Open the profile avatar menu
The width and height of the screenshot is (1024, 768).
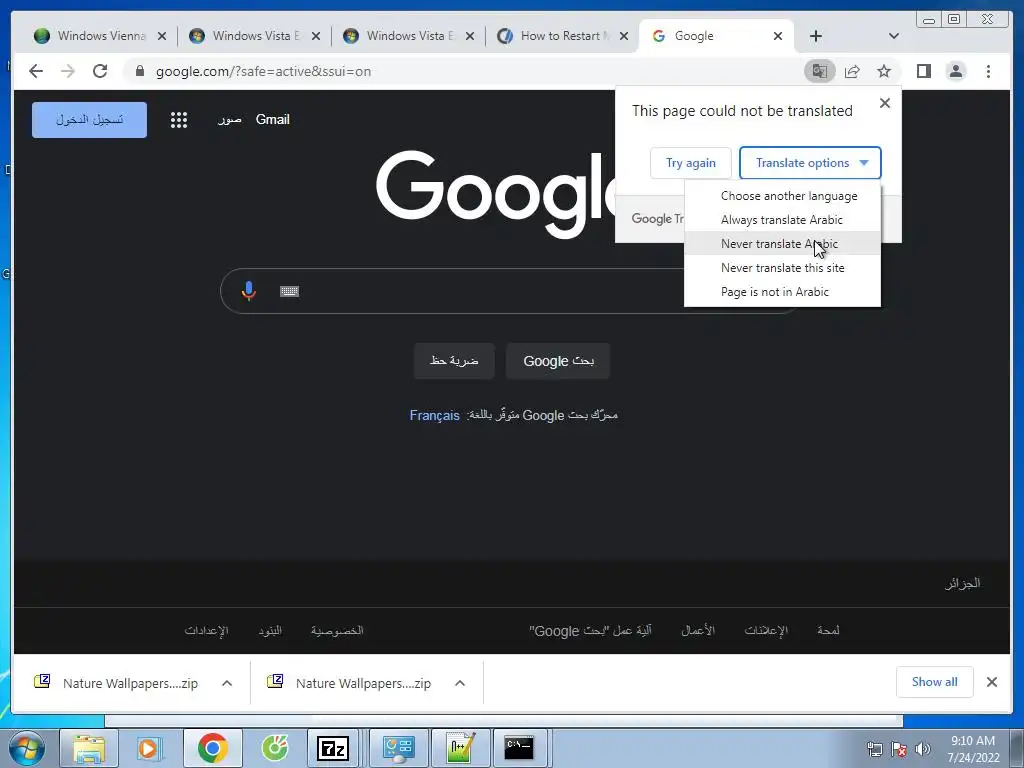tap(956, 71)
